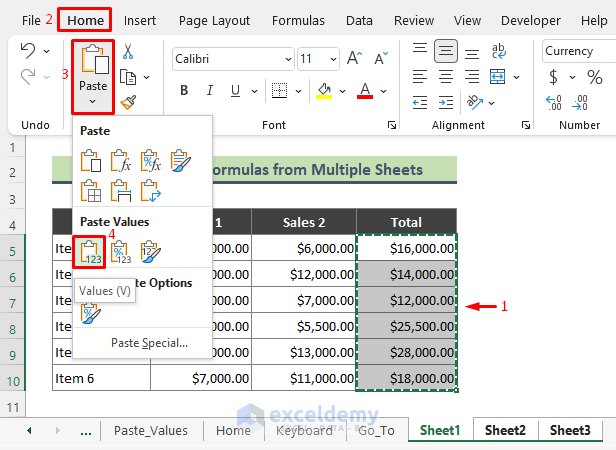Open the Page Layout ribbon tab
The image size is (616, 450).
[214, 20]
